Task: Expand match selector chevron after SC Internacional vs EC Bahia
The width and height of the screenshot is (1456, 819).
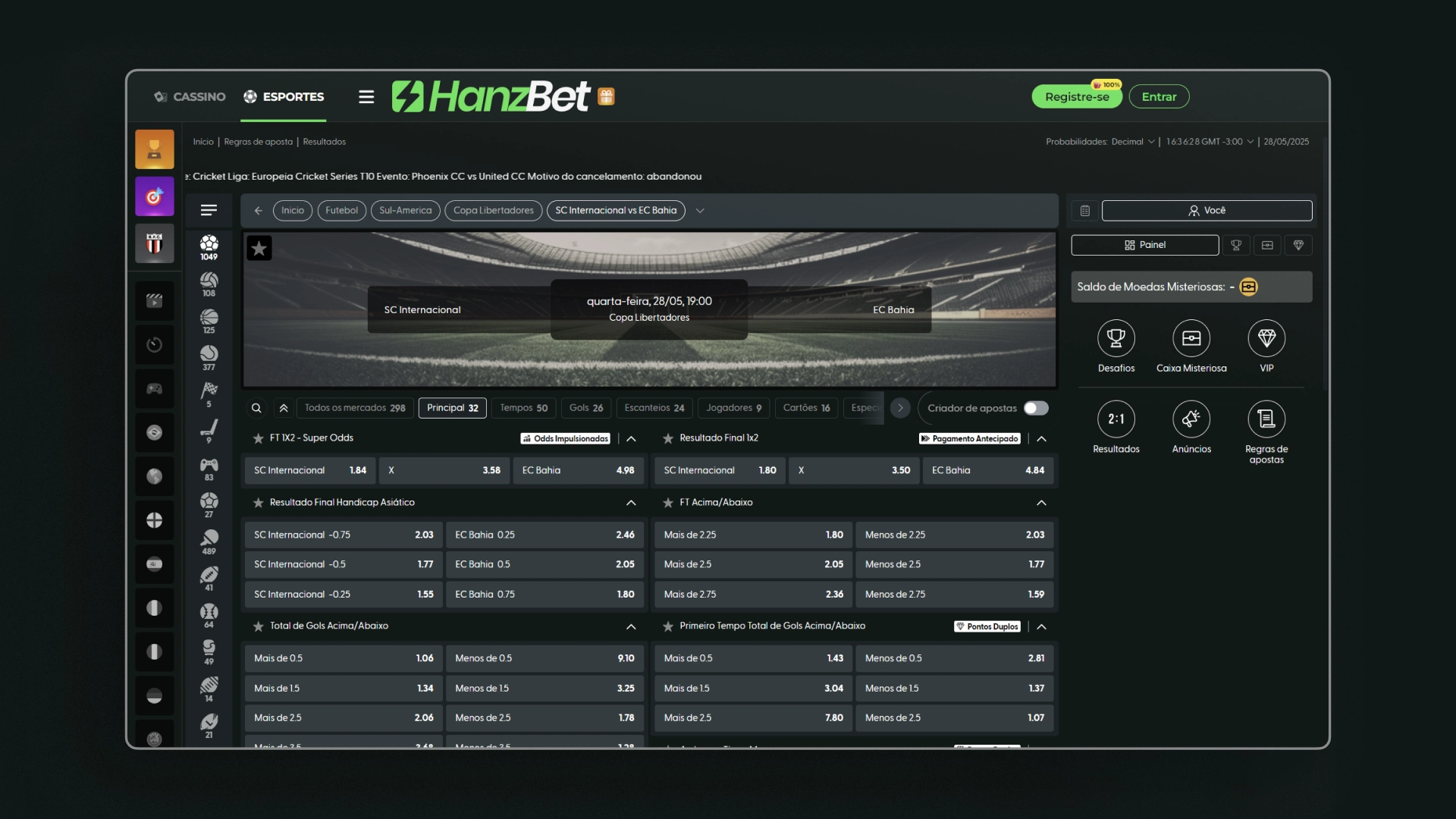Action: [x=700, y=211]
